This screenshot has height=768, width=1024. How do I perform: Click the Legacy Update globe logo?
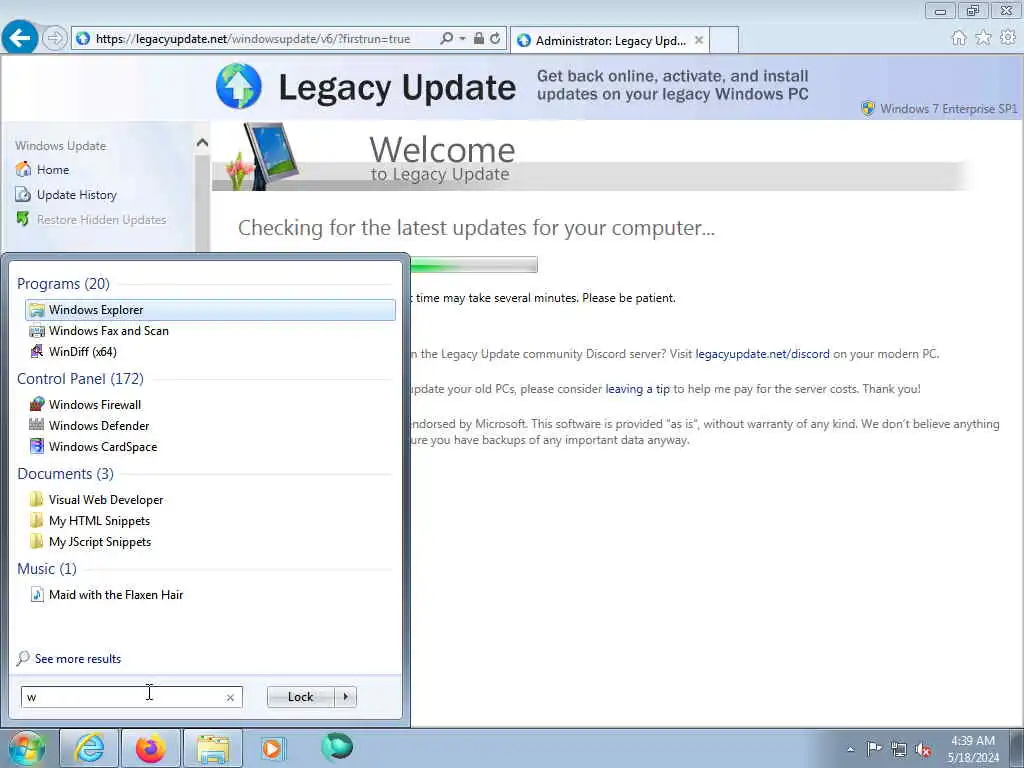coord(239,86)
